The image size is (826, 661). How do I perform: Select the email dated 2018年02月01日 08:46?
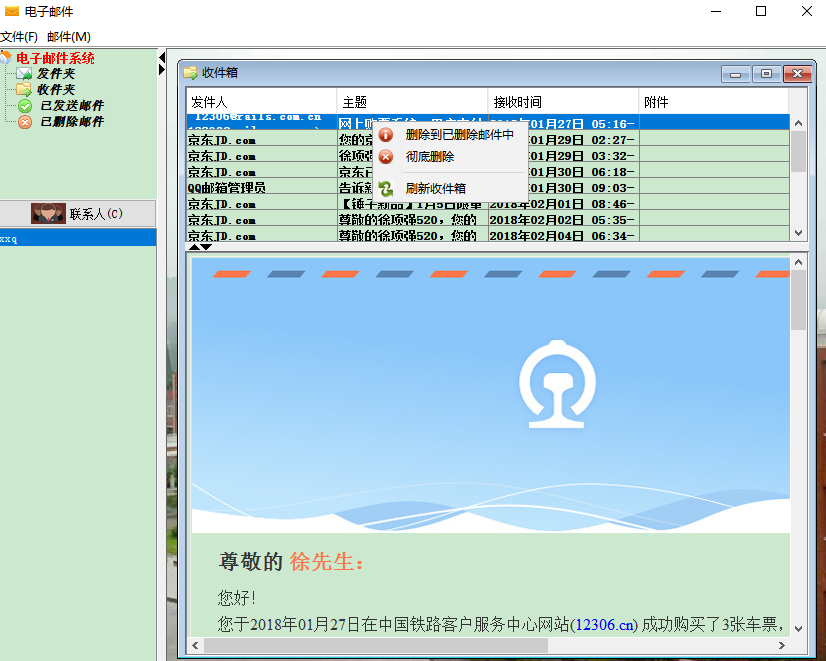click(x=488, y=202)
